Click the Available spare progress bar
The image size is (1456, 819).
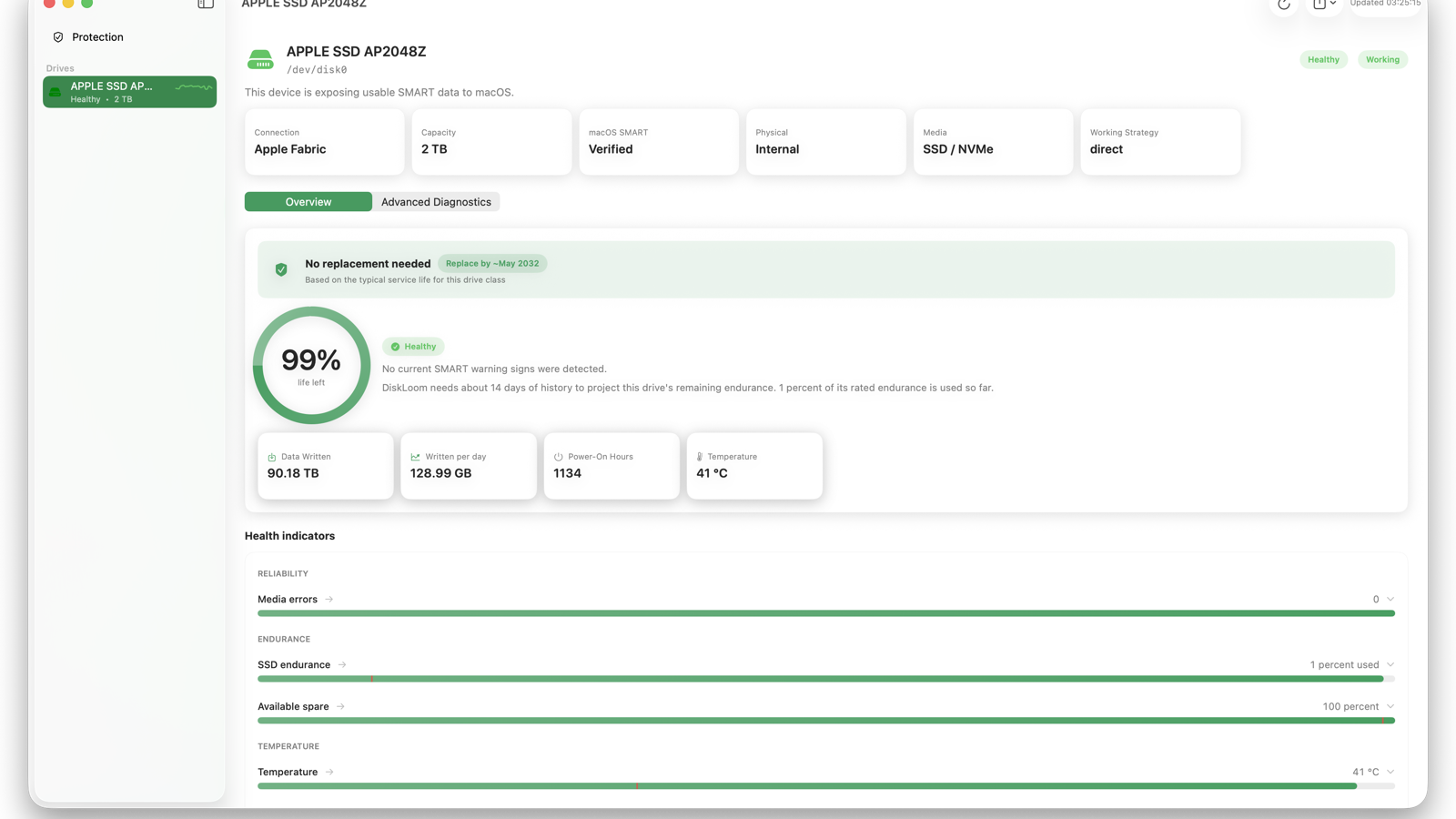[826, 722]
